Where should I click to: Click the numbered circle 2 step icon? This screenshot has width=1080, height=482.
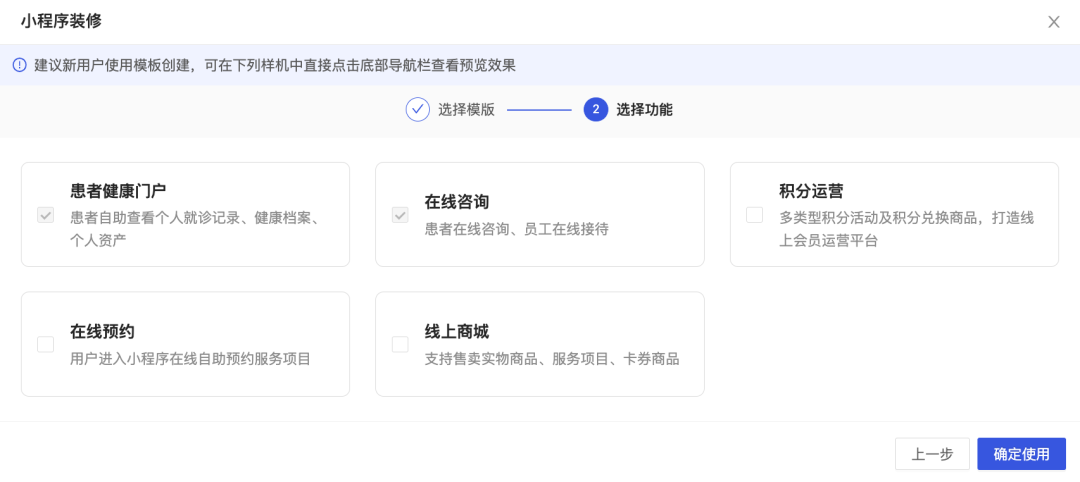[595, 109]
